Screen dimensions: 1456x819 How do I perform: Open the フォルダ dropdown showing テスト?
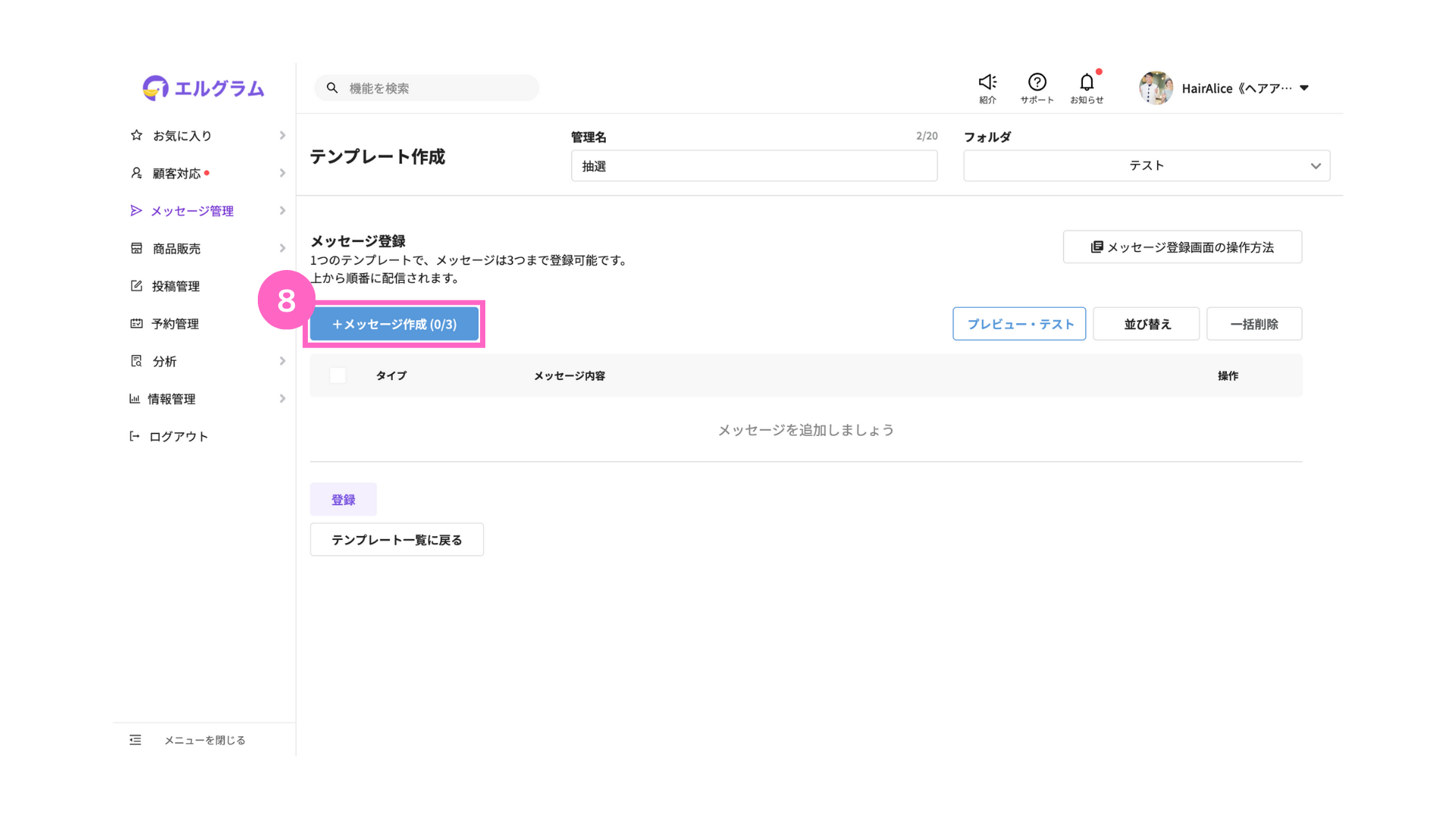coord(1147,165)
